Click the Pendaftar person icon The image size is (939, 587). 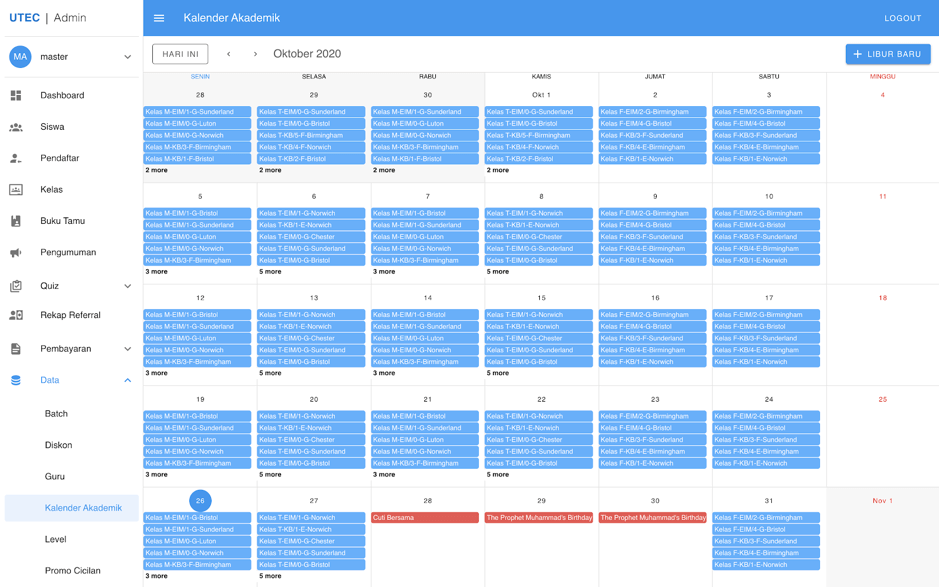click(x=16, y=158)
